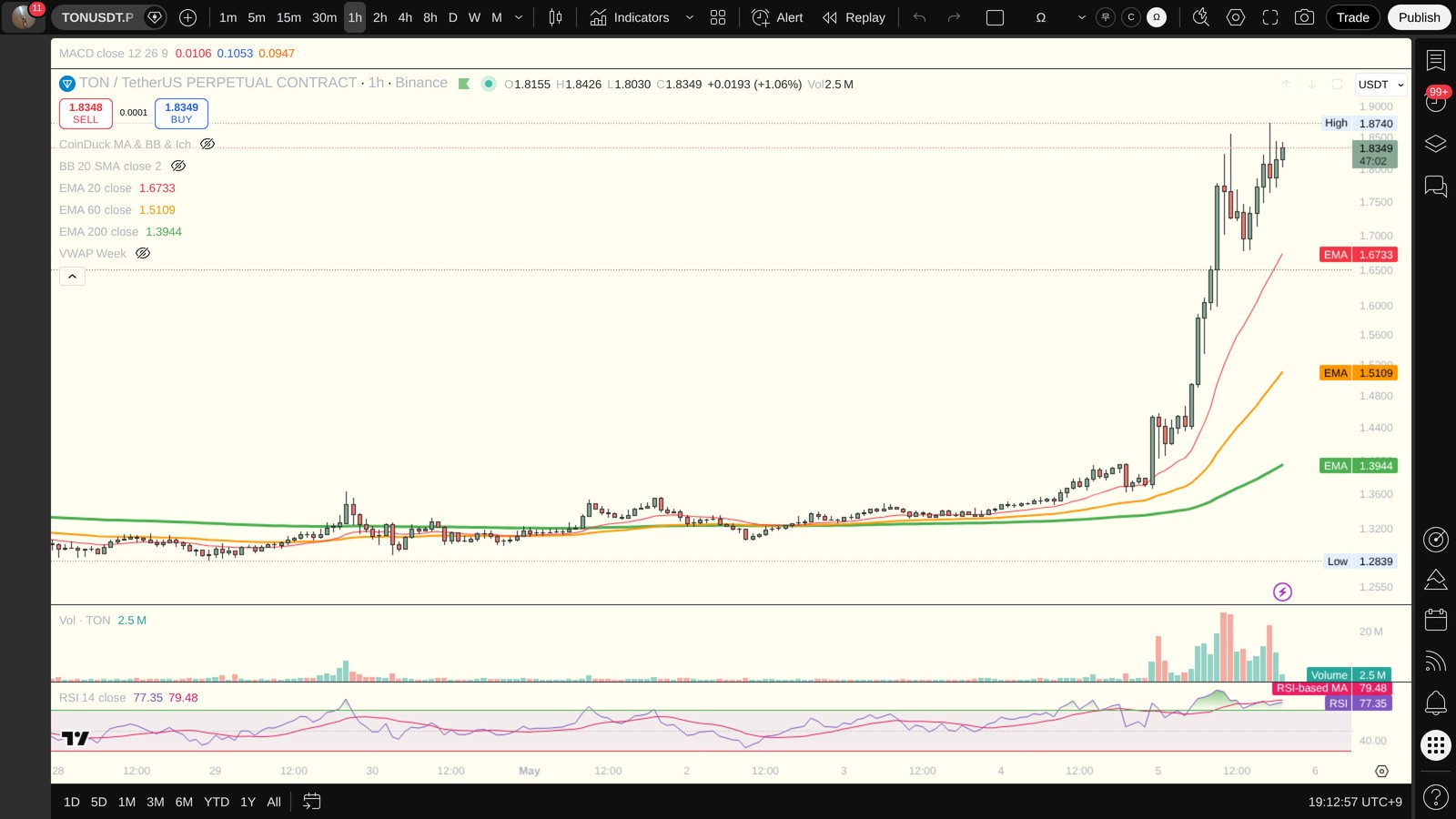Select the highlighted Ω layout circle
Image resolution: width=1456 pixels, height=819 pixels.
coord(1157,17)
